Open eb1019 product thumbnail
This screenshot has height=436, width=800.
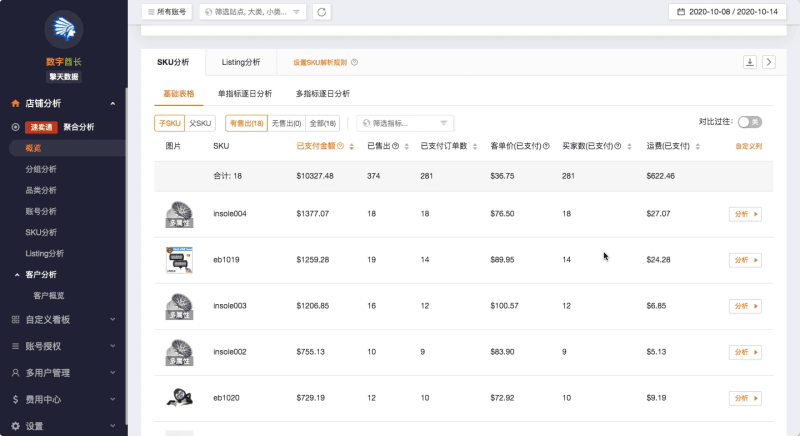coord(179,260)
